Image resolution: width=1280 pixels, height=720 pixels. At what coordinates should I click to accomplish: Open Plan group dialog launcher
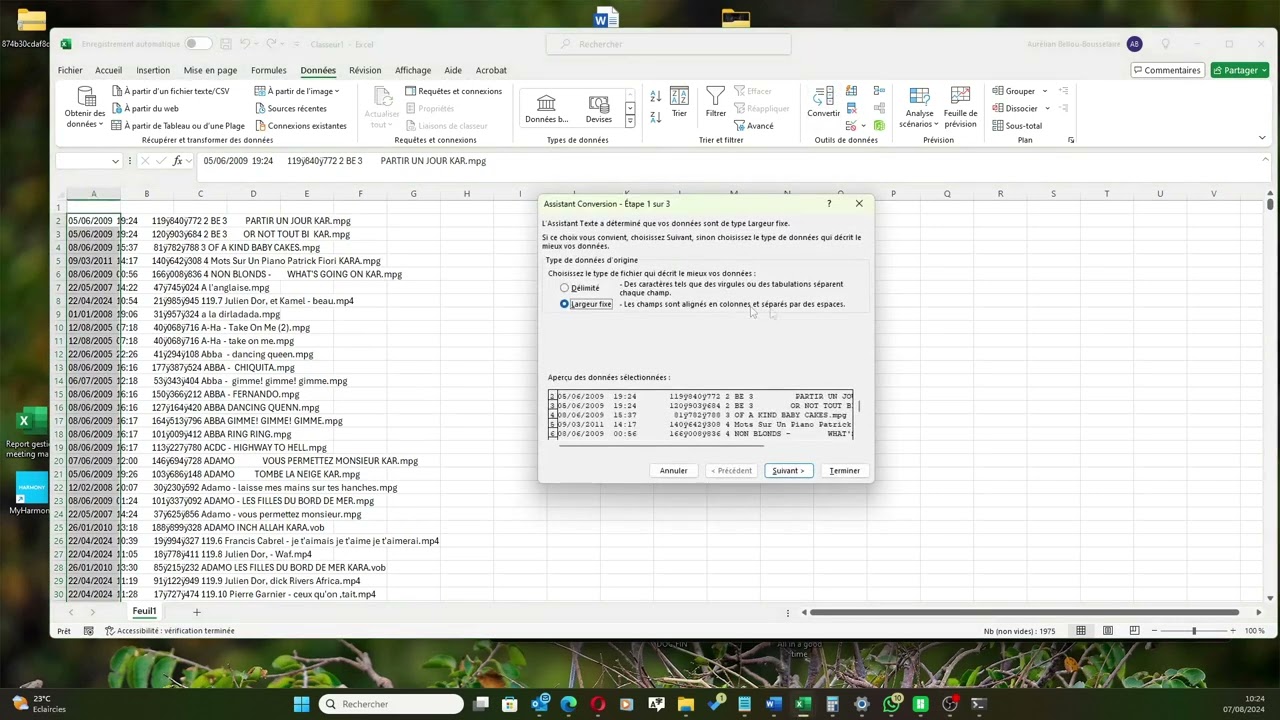[1071, 140]
